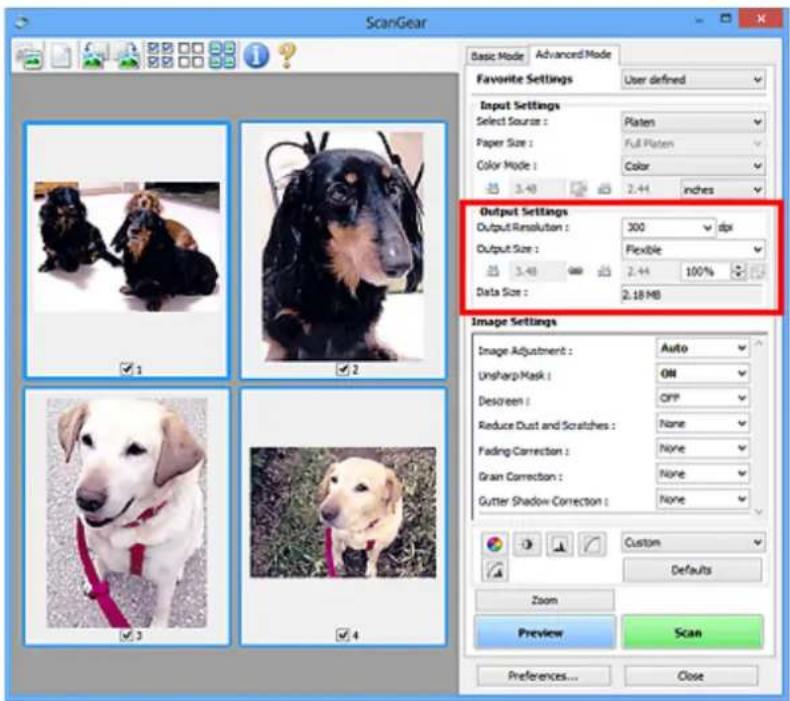Viewport: 790px width, 701px height.
Task: Toggle the checkbox for image 2
Action: (x=342, y=369)
